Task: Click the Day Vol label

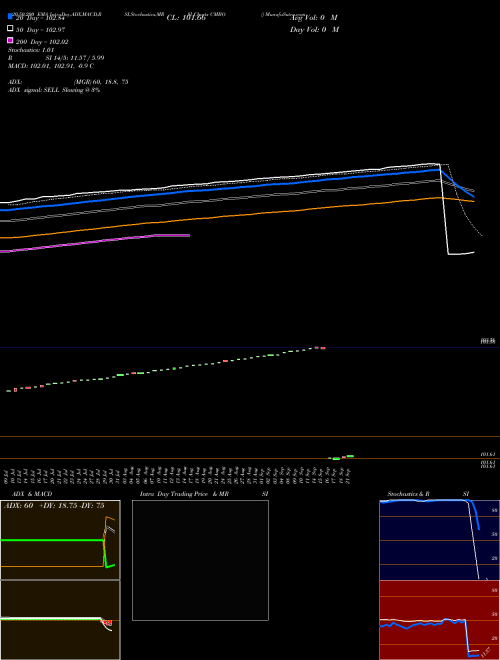Action: [x=314, y=30]
